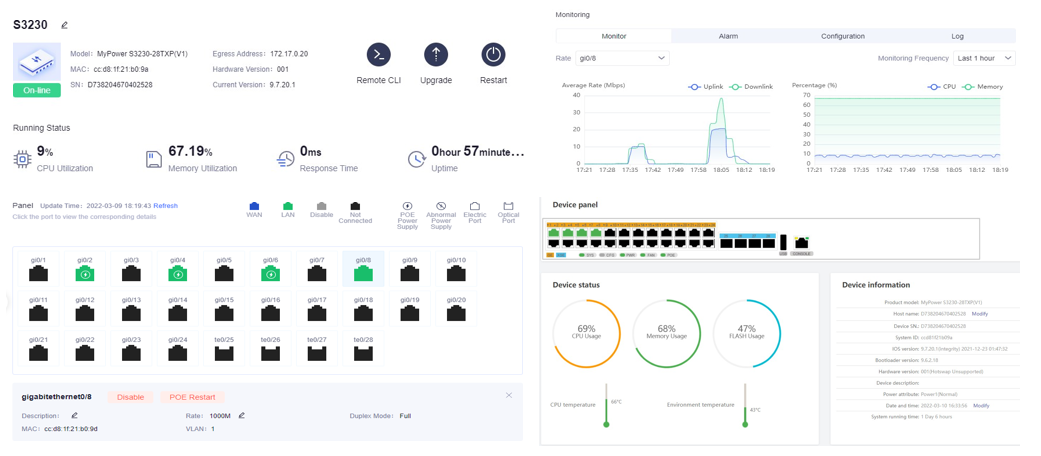Click the Upgrade firmware icon
This screenshot has height=456, width=1041.
(436, 55)
